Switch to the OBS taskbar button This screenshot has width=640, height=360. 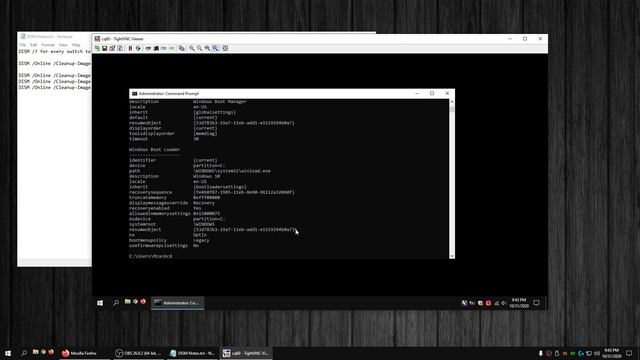pyautogui.click(x=139, y=353)
